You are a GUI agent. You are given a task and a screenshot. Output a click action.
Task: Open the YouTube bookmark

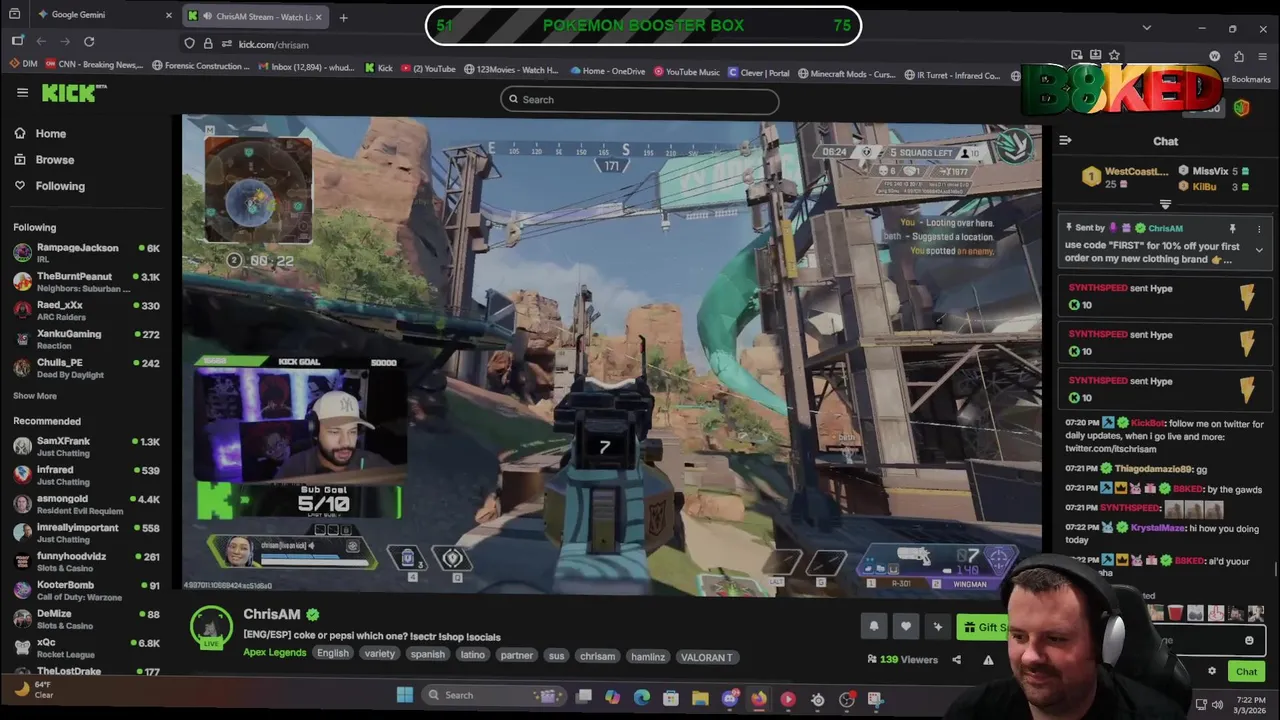pos(428,69)
